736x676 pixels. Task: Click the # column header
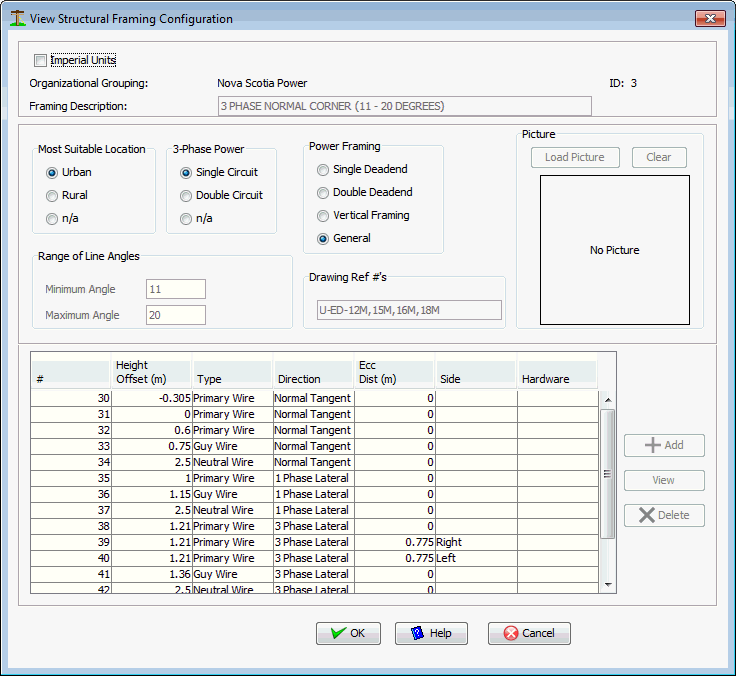[x=71, y=372]
